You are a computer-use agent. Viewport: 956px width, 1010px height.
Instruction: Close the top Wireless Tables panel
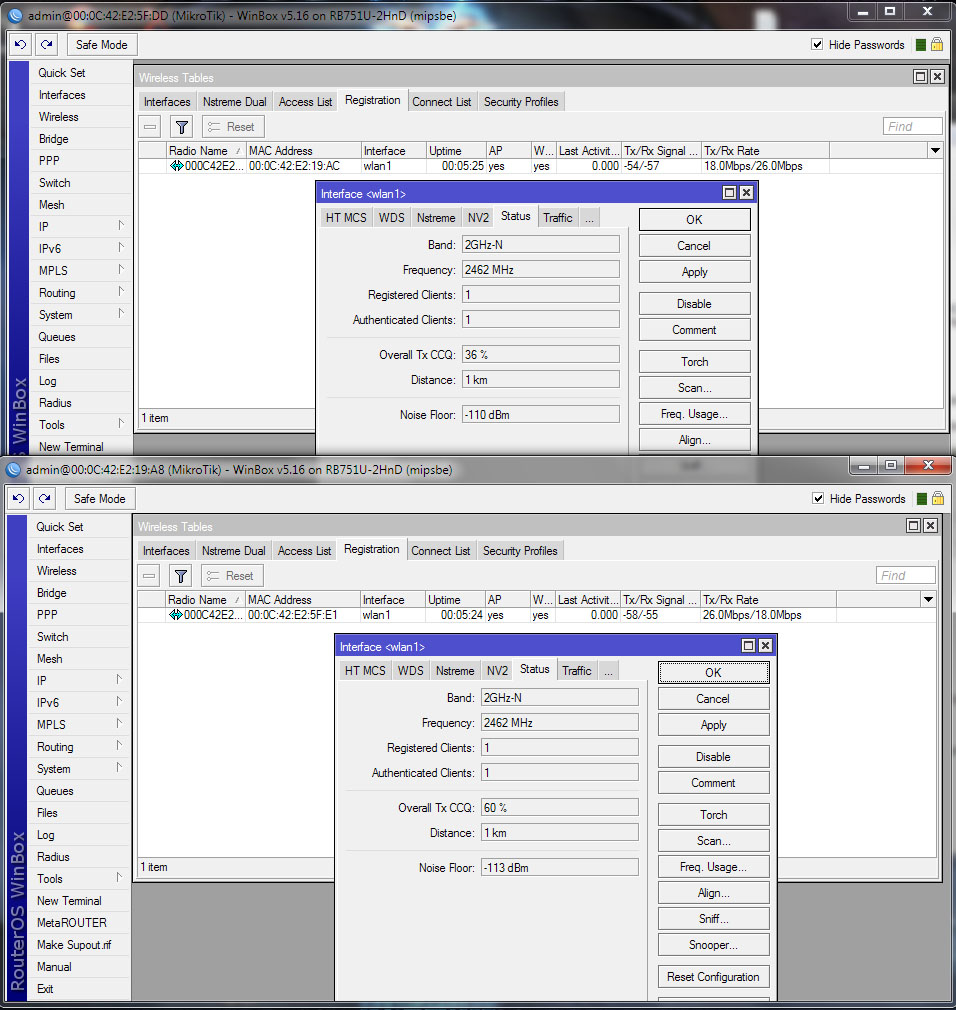pyautogui.click(x=937, y=77)
